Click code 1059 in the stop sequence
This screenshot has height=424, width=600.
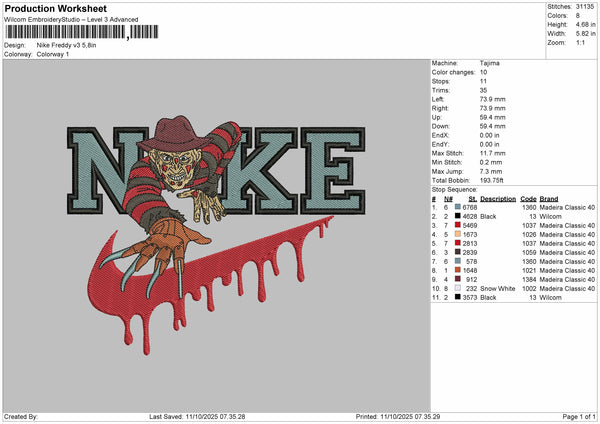(x=529, y=252)
